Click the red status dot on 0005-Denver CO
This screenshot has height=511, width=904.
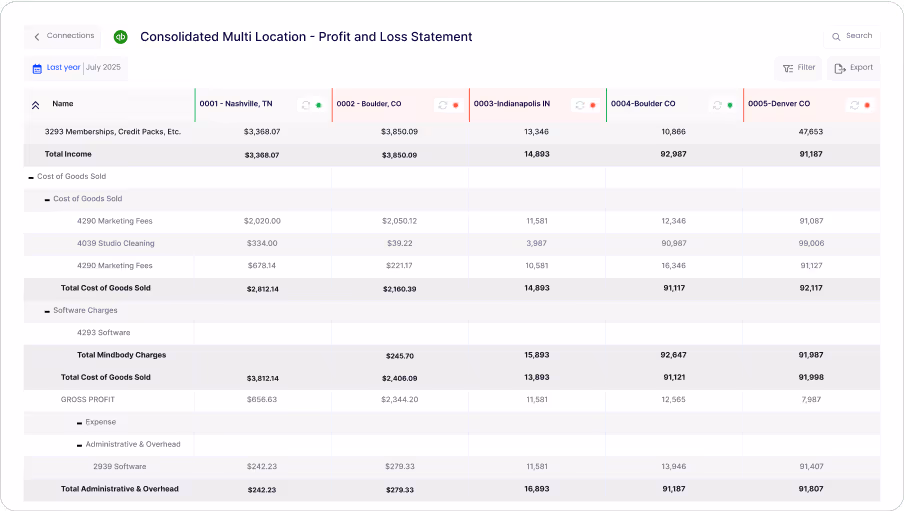[x=867, y=104]
